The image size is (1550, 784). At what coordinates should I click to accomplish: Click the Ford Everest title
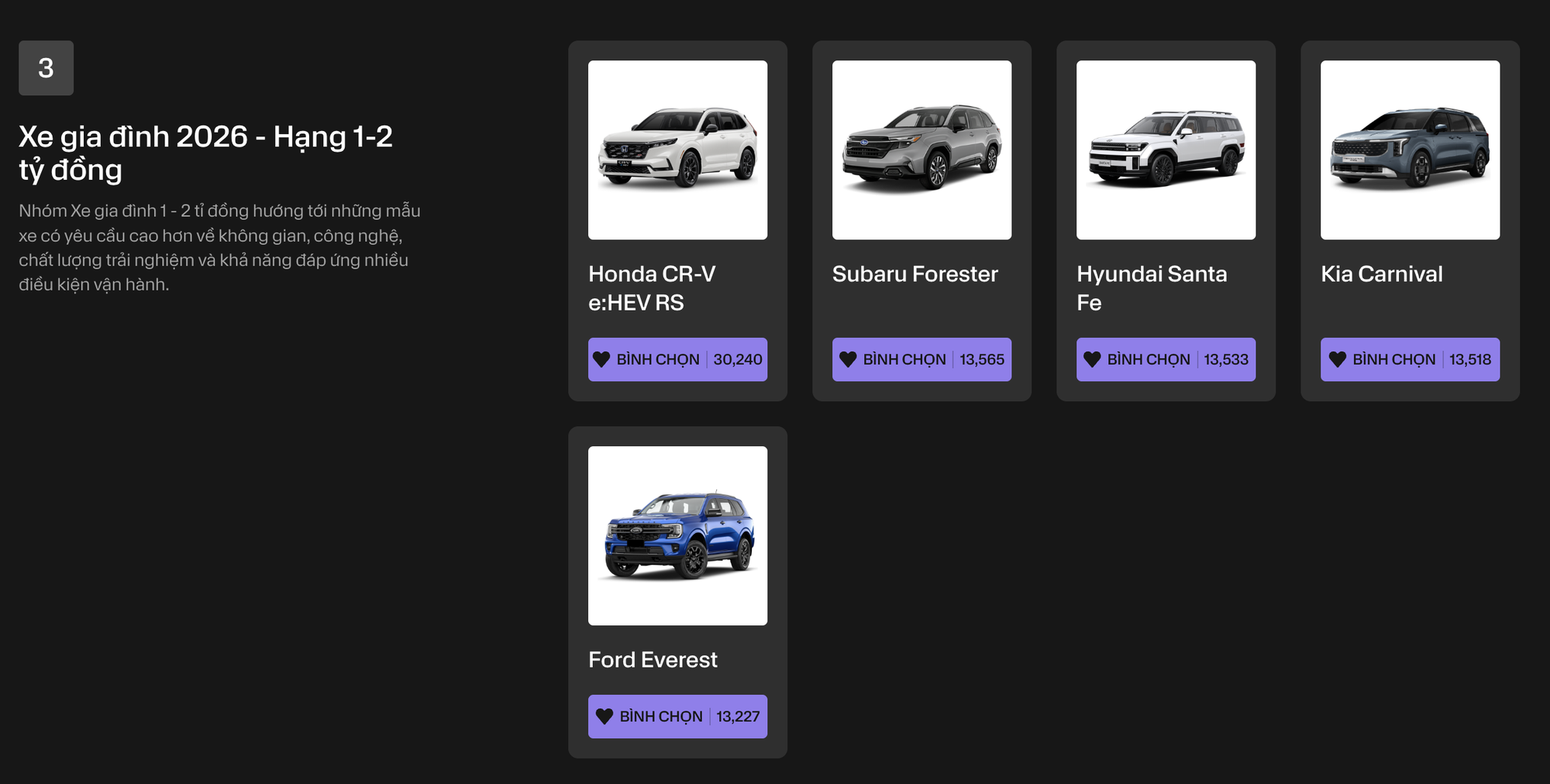[x=653, y=660]
